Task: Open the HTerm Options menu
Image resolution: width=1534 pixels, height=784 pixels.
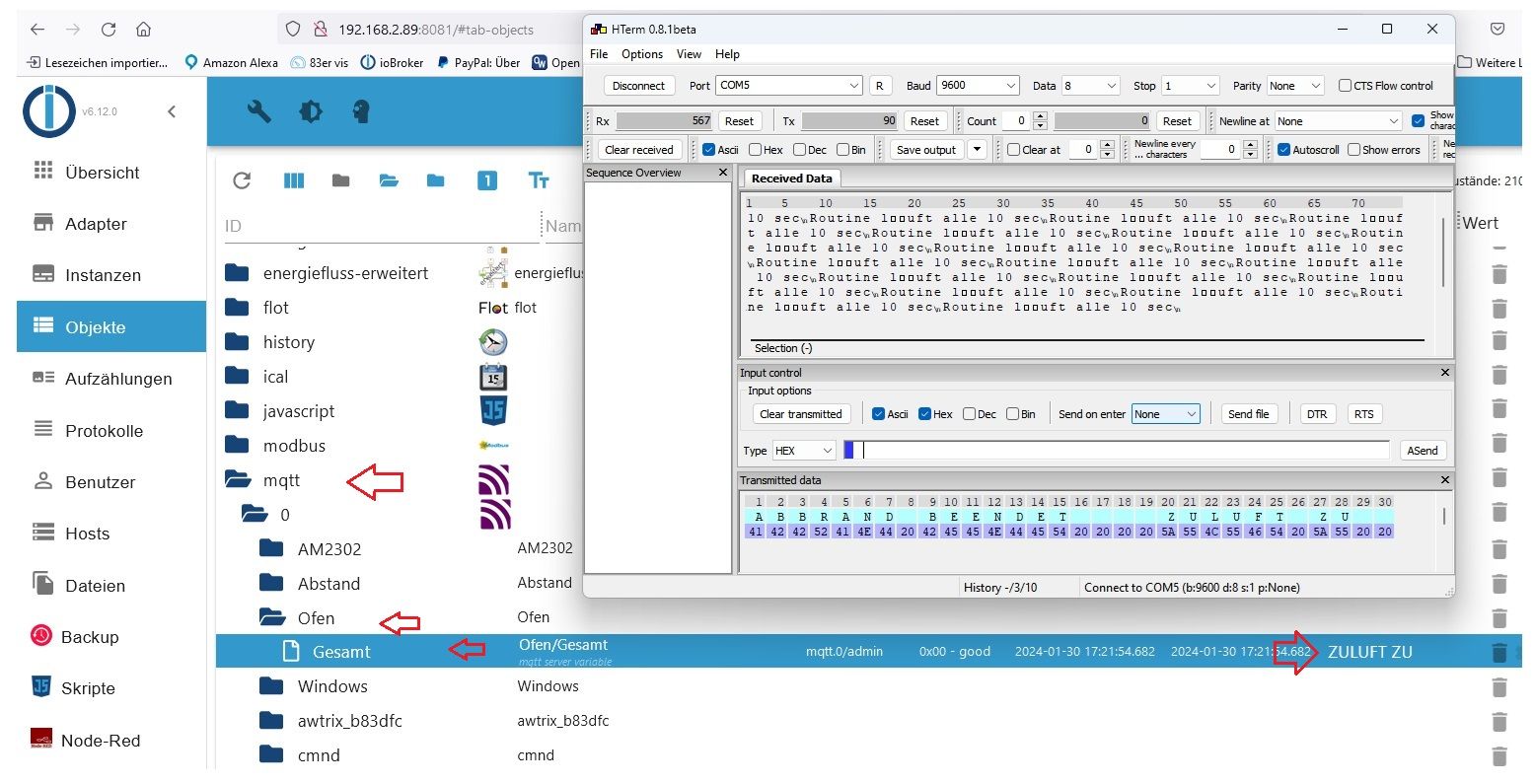Action: [641, 54]
